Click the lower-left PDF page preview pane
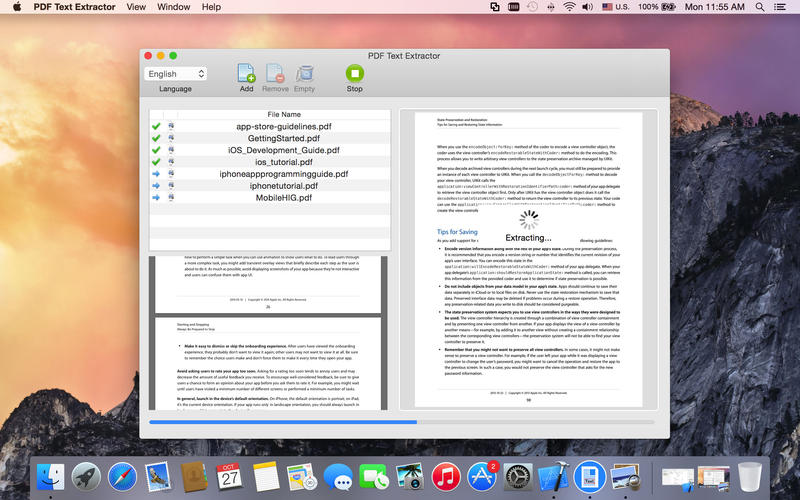Viewport: 800px width, 500px height. 268,333
